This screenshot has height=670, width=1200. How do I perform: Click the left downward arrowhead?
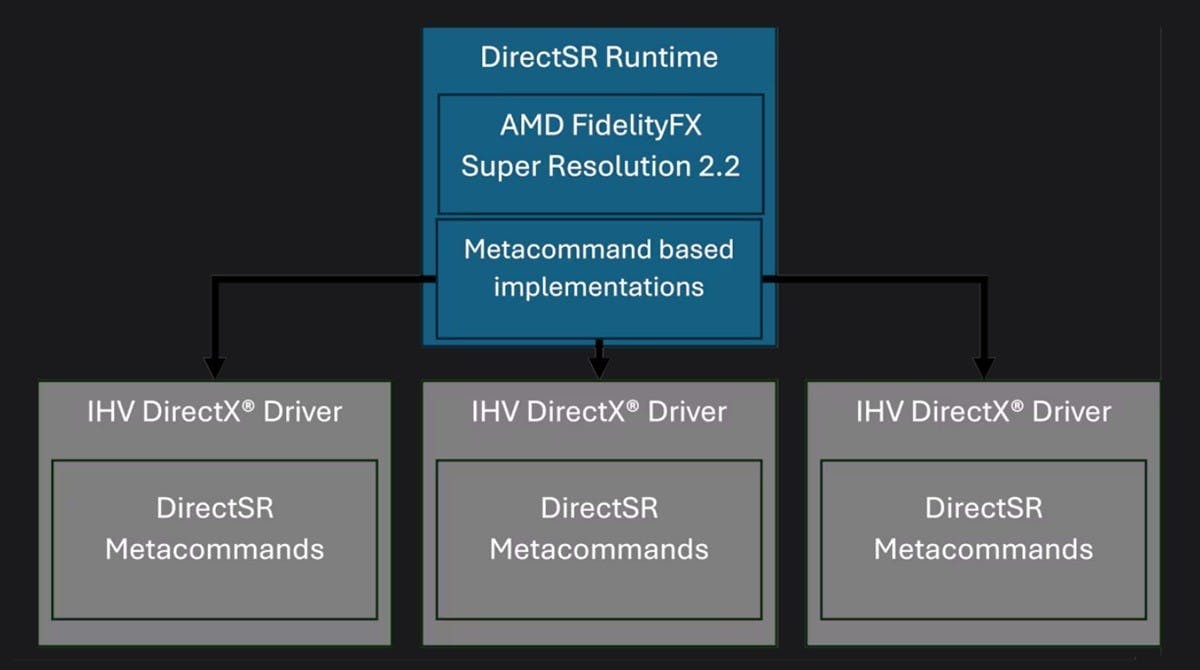(214, 367)
